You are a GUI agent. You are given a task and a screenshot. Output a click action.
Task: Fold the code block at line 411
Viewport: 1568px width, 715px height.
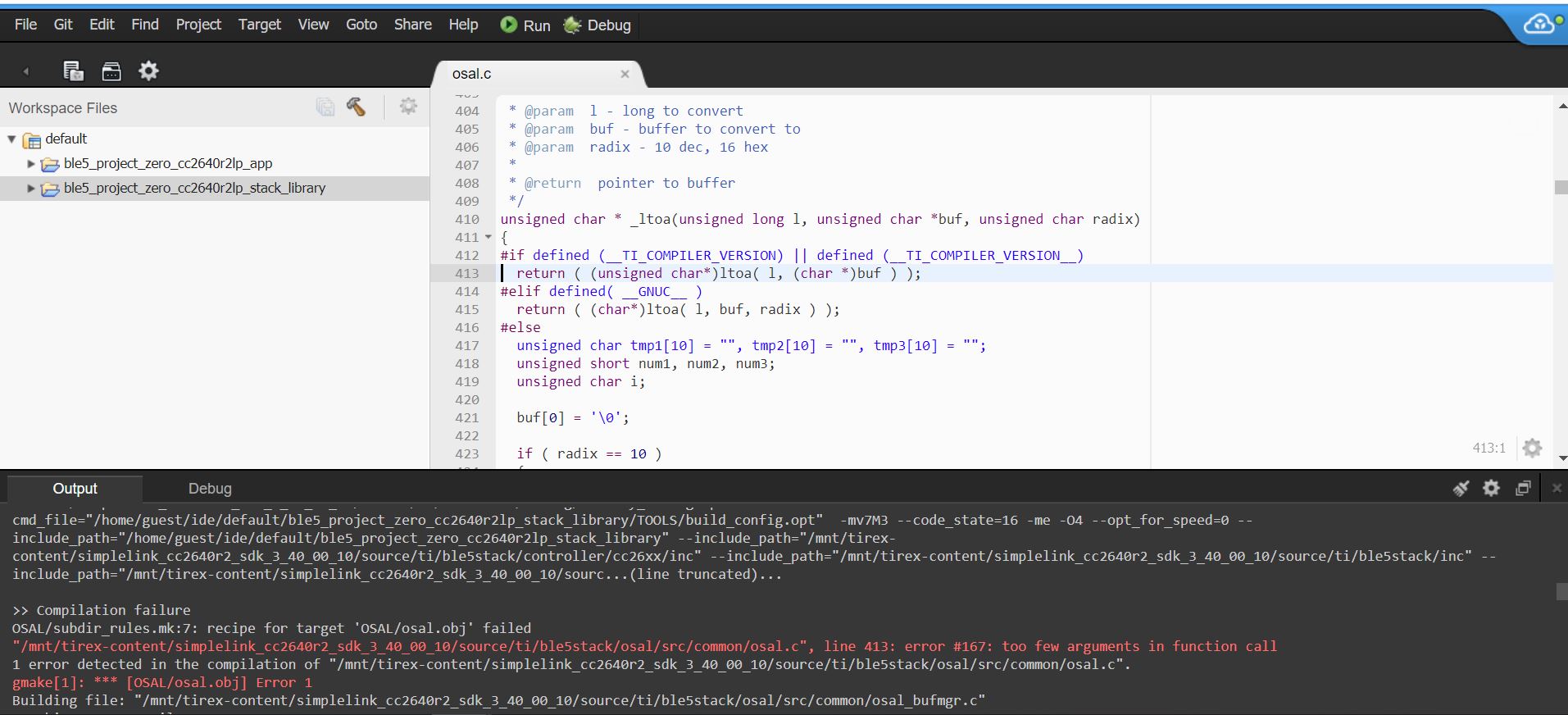tap(489, 238)
